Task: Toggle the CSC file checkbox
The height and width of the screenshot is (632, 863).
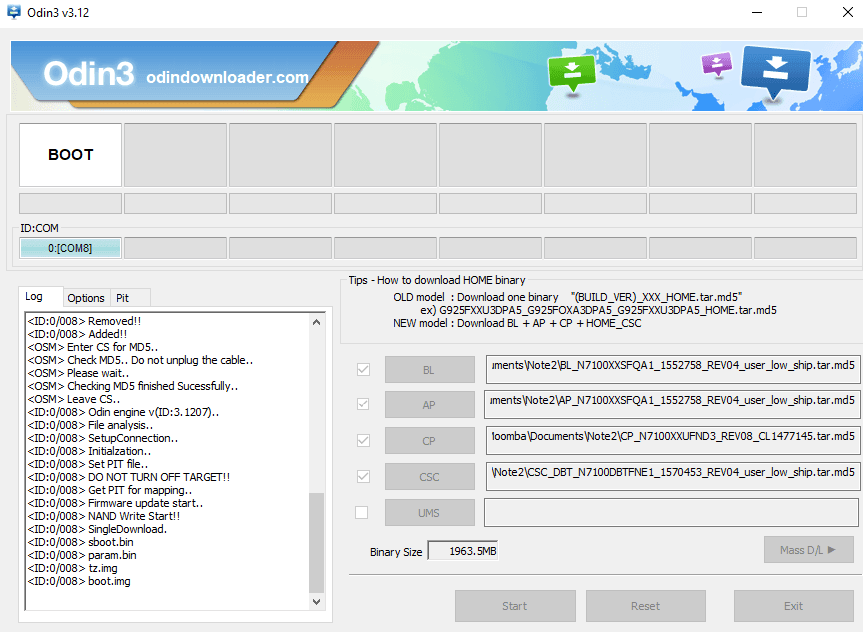Action: coord(363,476)
